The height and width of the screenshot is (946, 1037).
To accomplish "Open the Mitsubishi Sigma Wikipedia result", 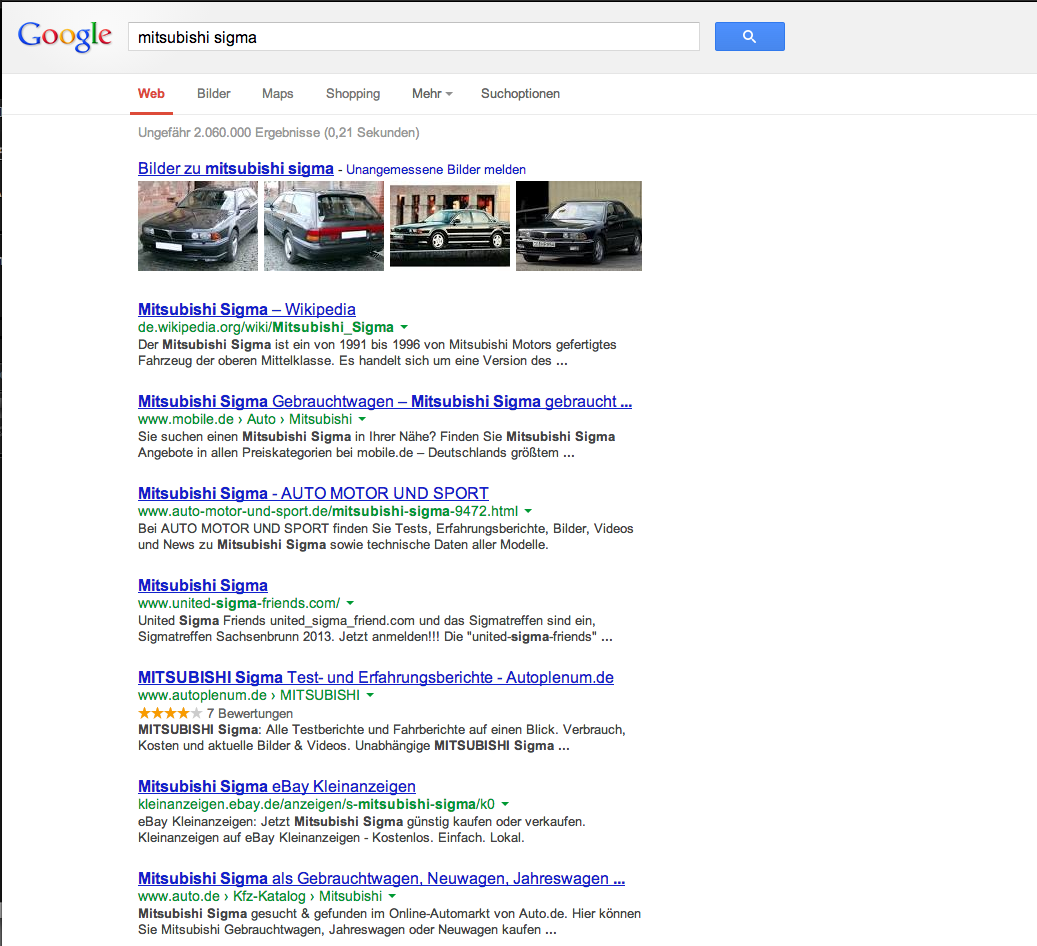I will 247,309.
